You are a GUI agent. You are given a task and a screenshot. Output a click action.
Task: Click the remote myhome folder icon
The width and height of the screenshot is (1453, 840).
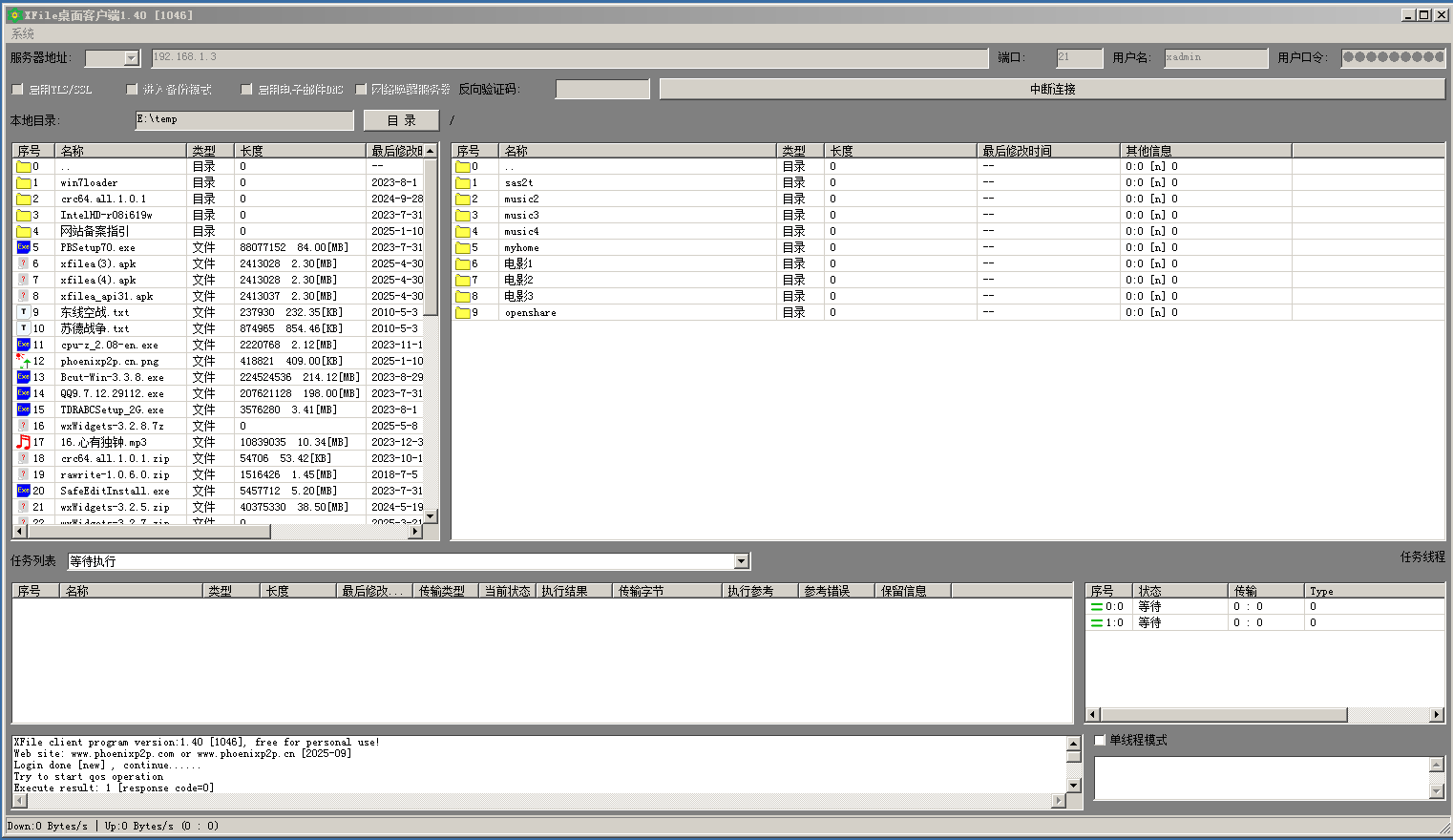(463, 247)
